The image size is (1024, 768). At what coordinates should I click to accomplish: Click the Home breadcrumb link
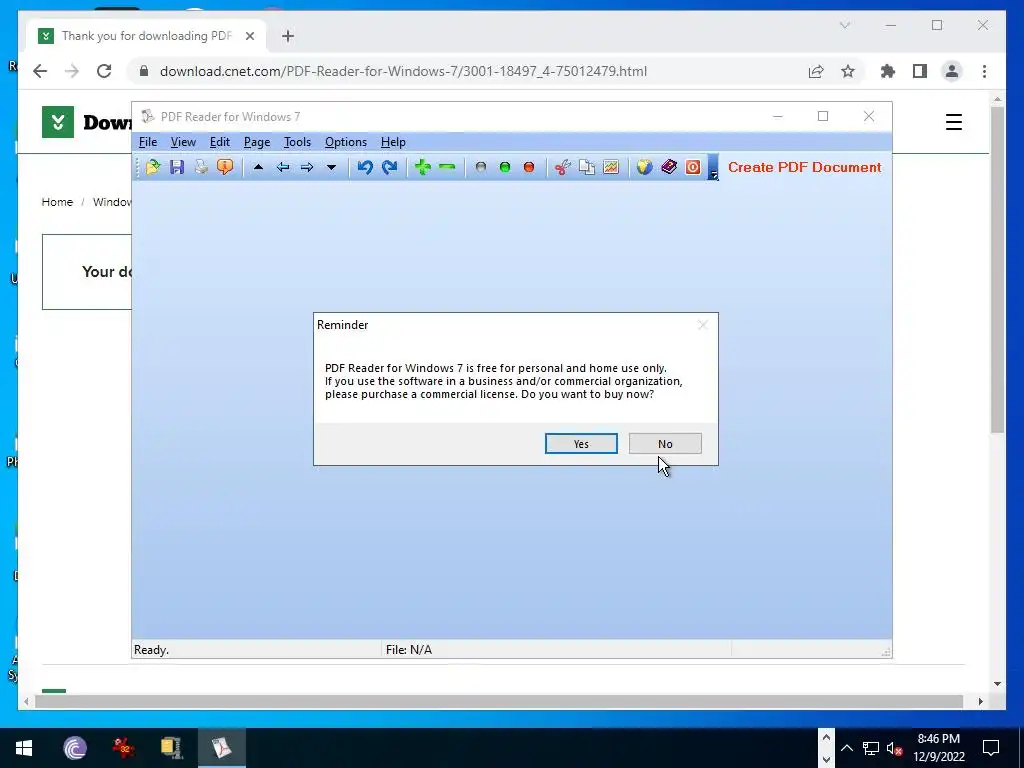[x=57, y=202]
